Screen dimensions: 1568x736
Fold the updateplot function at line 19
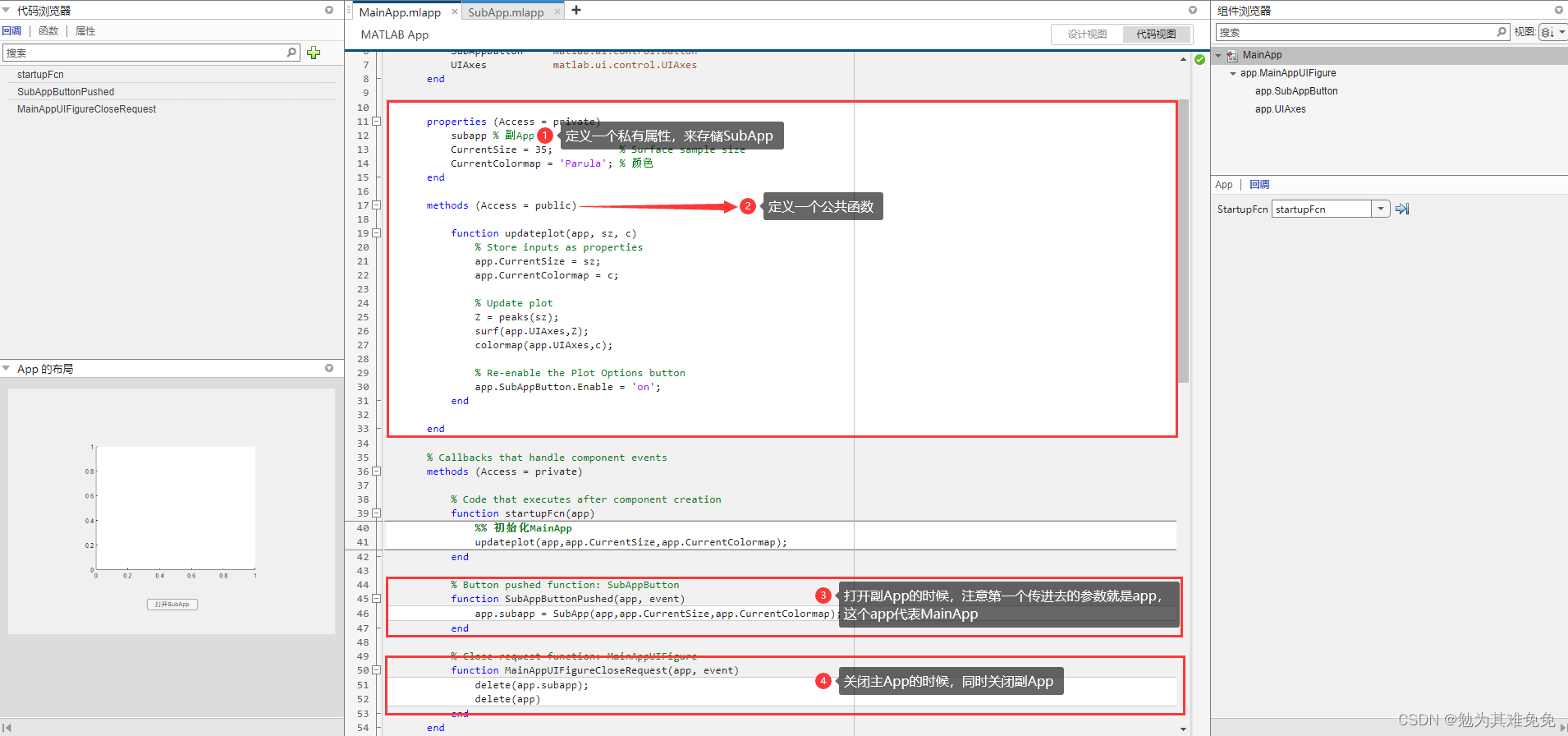[377, 233]
